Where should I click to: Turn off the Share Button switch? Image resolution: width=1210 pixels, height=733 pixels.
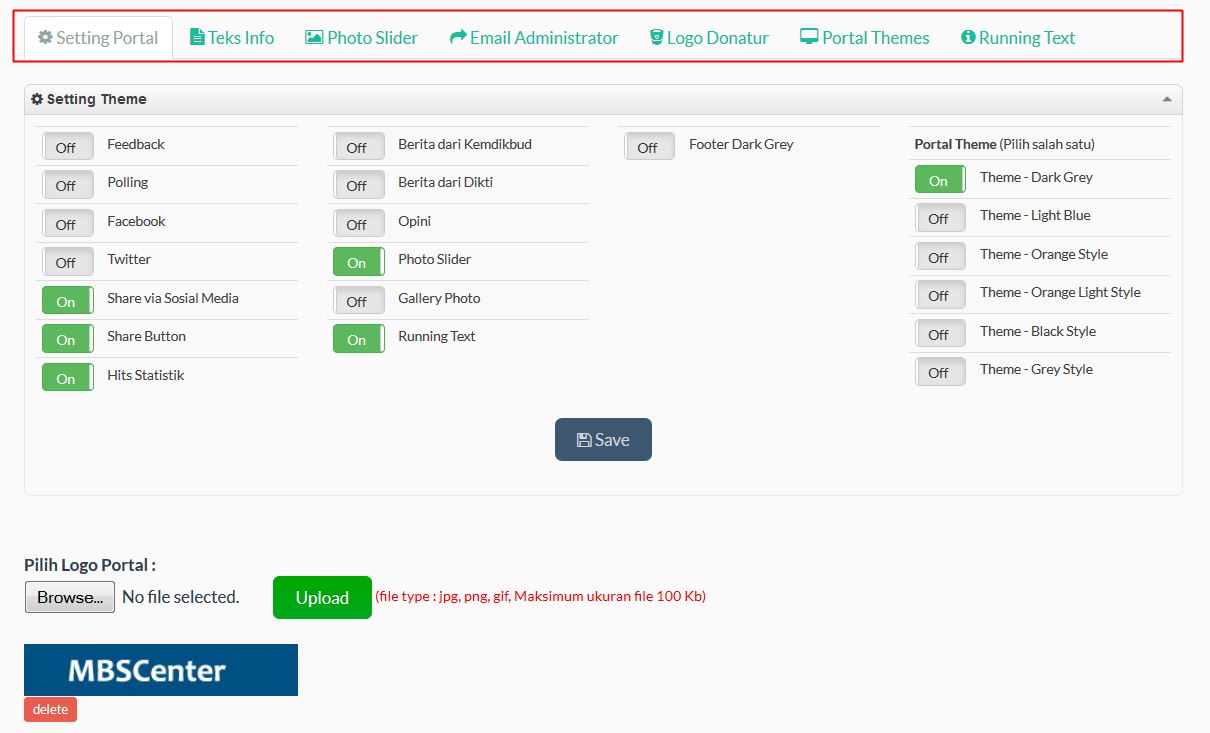68,338
